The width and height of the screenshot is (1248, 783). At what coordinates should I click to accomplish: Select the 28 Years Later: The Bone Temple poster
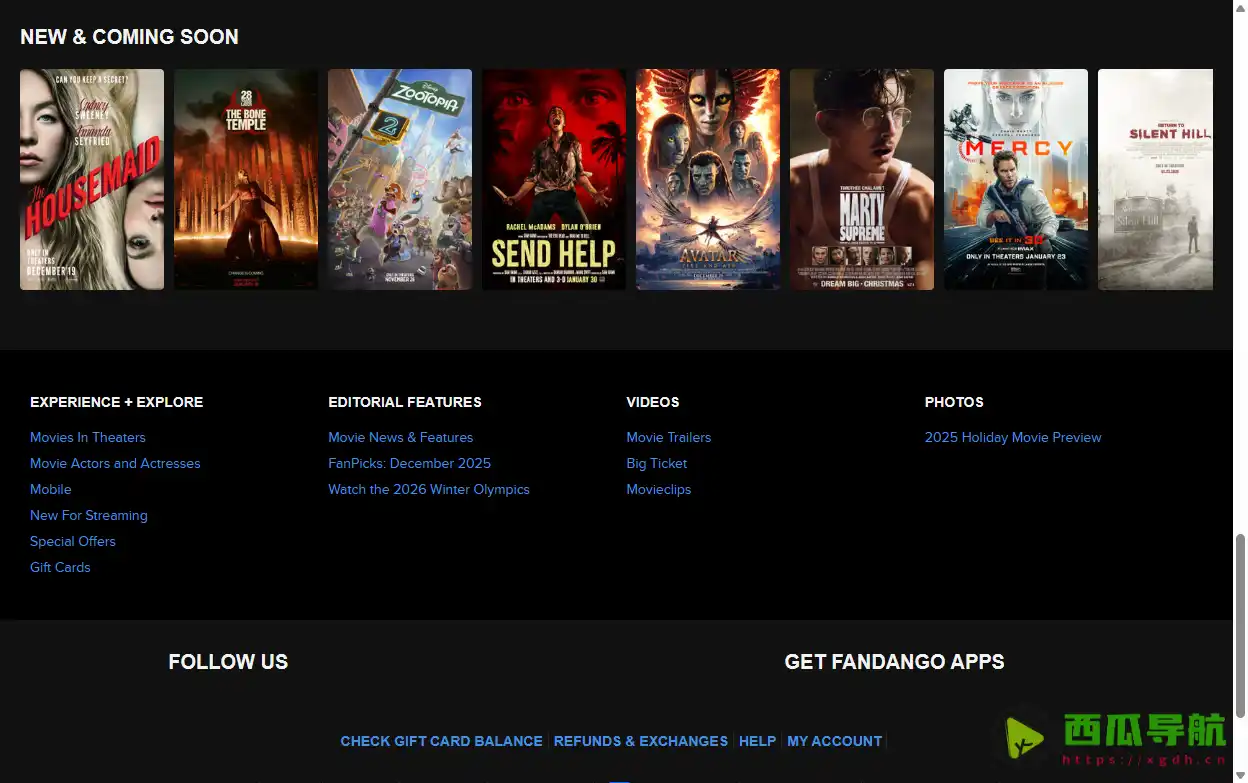(246, 180)
